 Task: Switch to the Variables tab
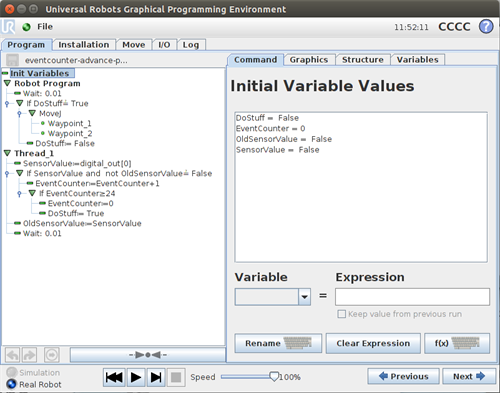(417, 60)
